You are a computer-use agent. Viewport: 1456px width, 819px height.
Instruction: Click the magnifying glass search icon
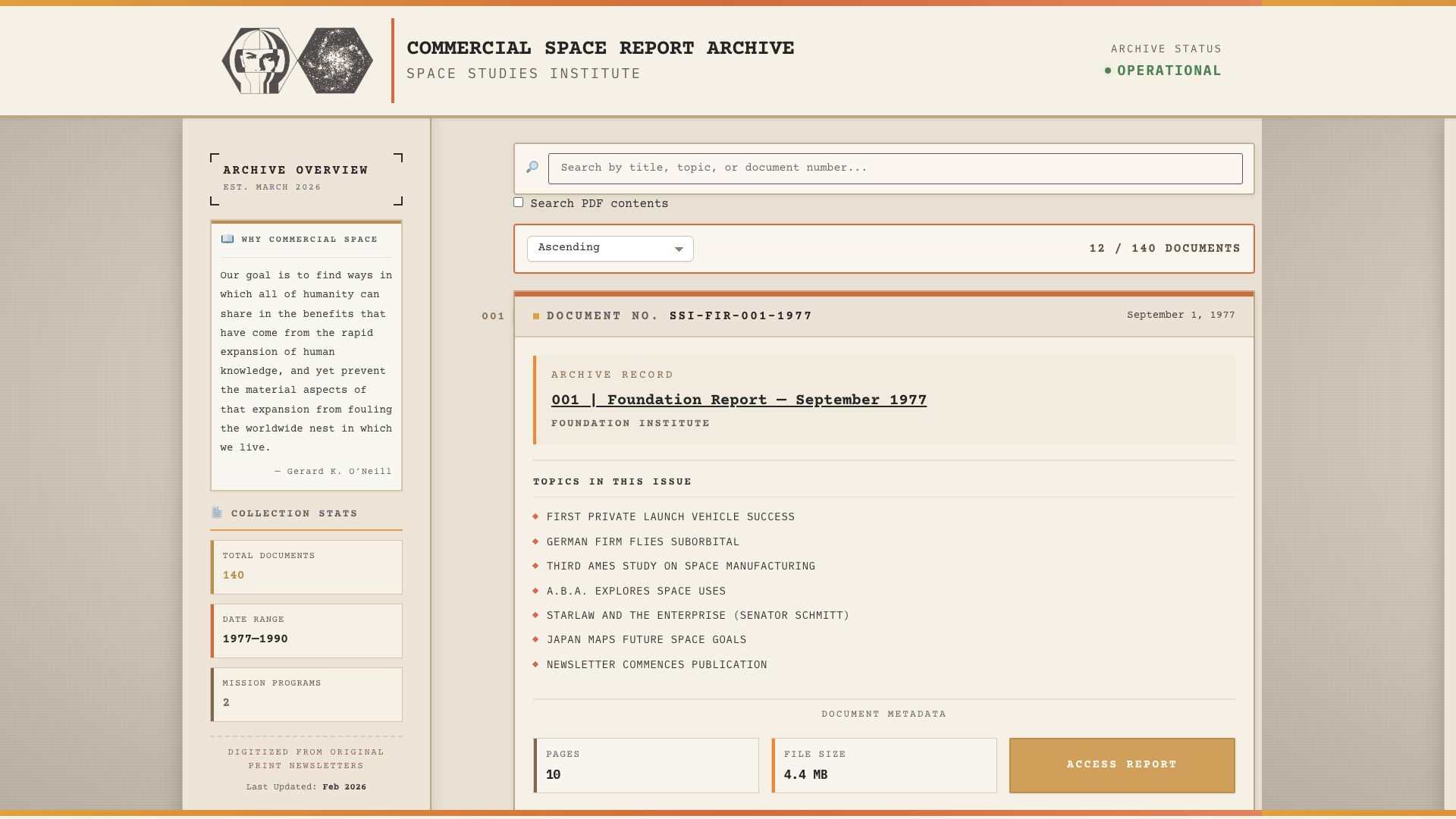[x=532, y=168]
